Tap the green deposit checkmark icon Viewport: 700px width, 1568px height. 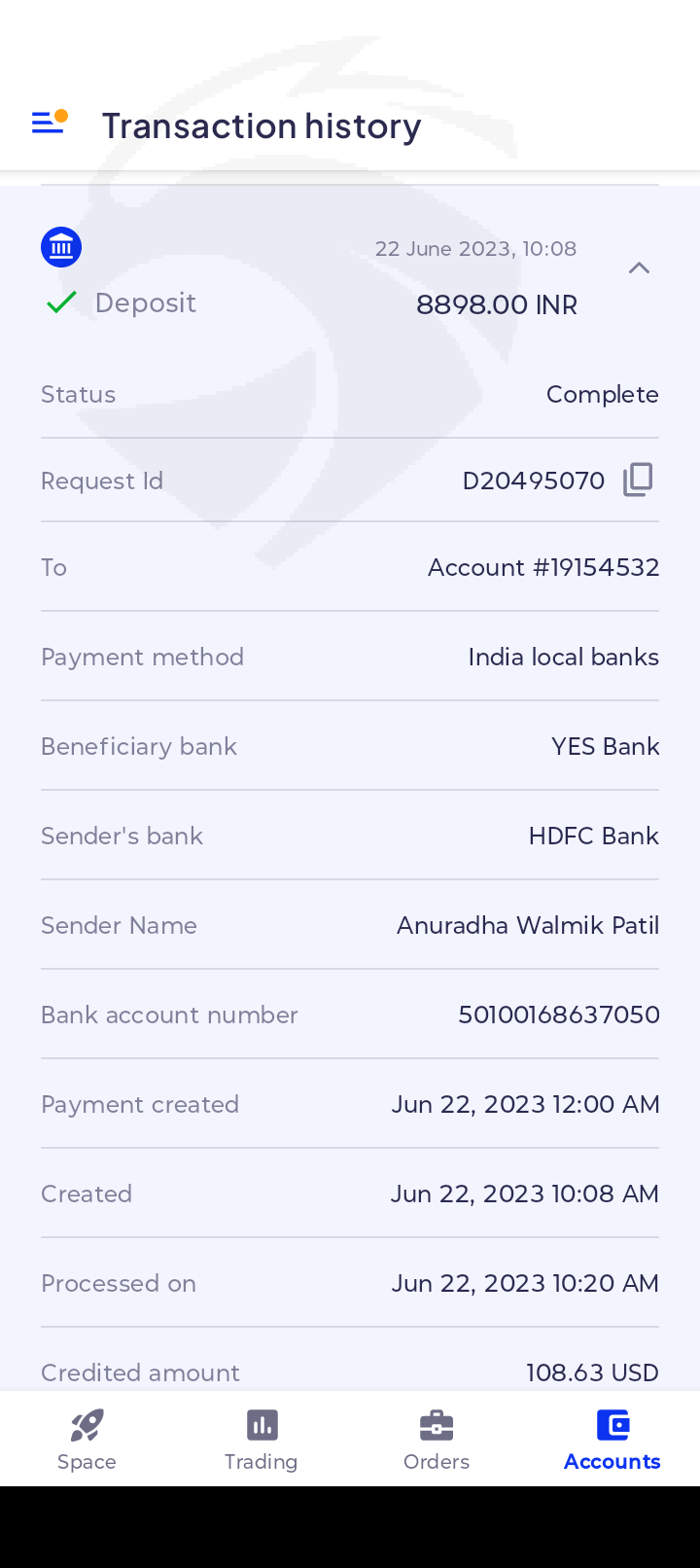coord(61,303)
